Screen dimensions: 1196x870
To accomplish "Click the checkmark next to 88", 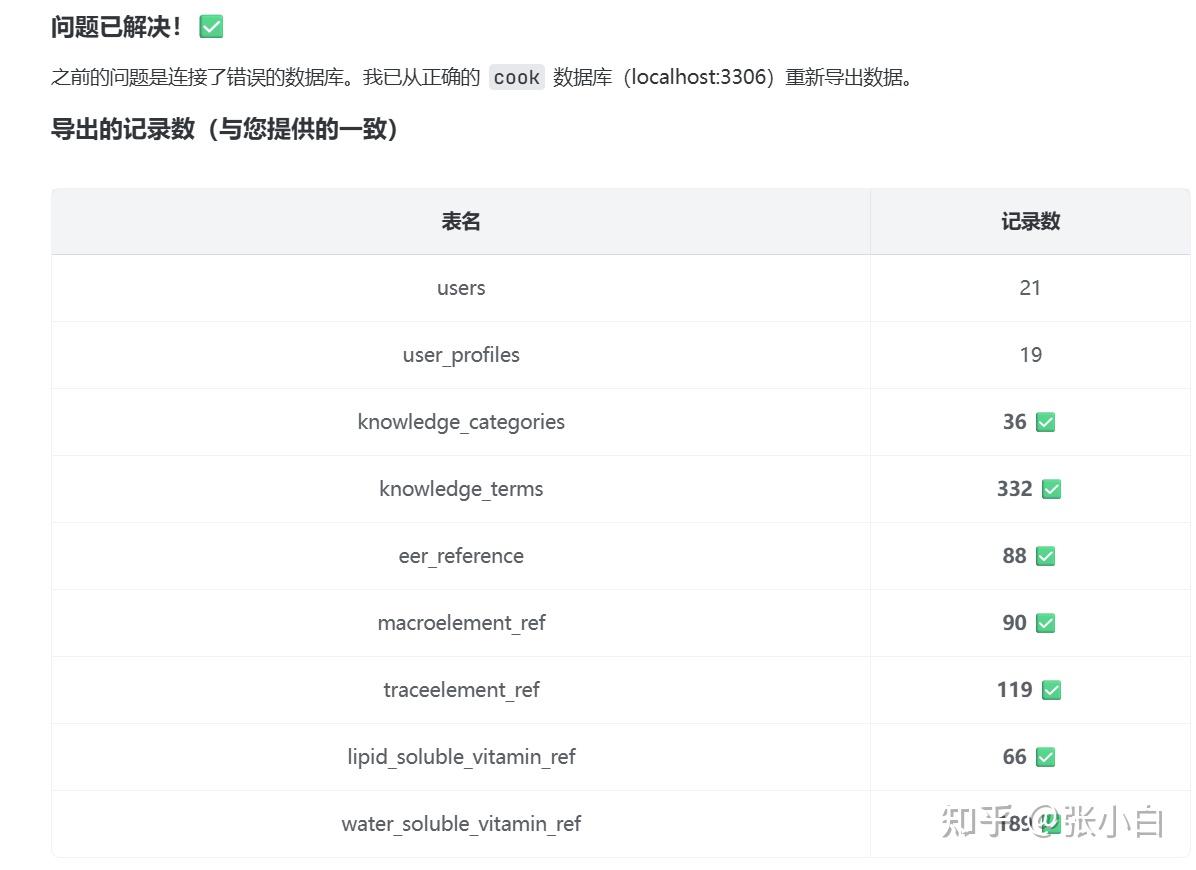I will 1045,556.
